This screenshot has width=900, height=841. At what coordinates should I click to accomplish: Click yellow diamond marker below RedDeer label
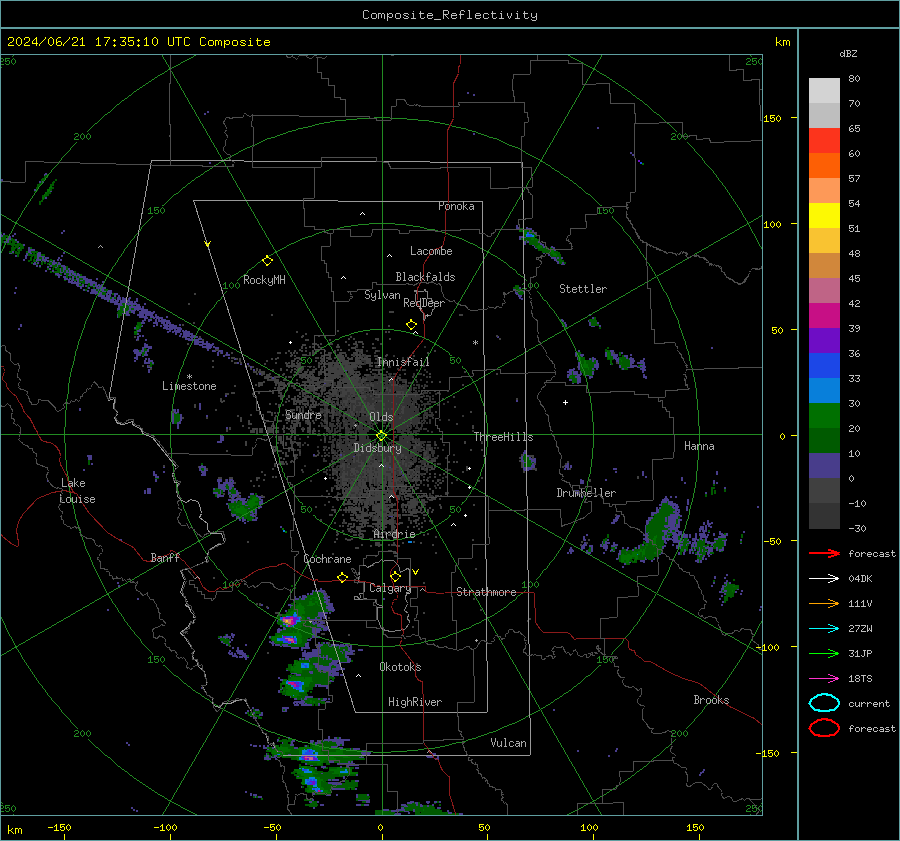coord(411,325)
